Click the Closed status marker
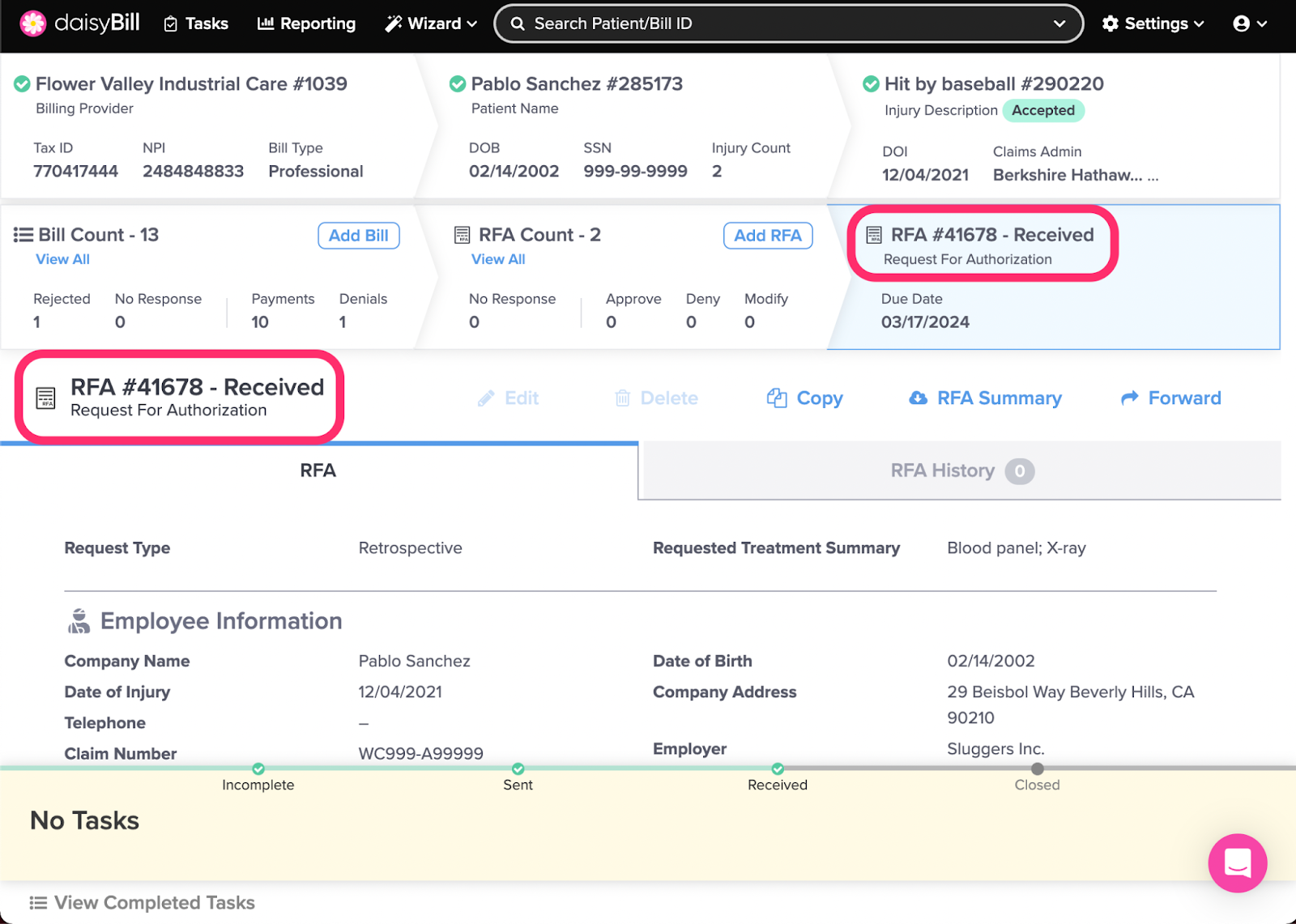The width and height of the screenshot is (1296, 924). 1037,769
